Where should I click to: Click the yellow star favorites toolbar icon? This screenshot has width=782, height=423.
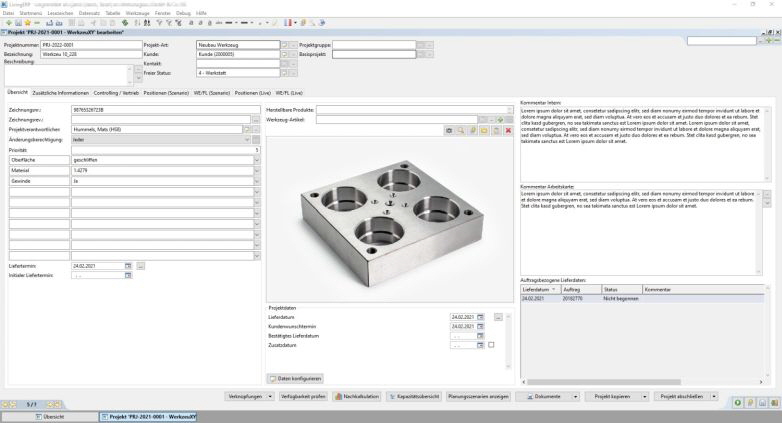[x=26, y=22]
